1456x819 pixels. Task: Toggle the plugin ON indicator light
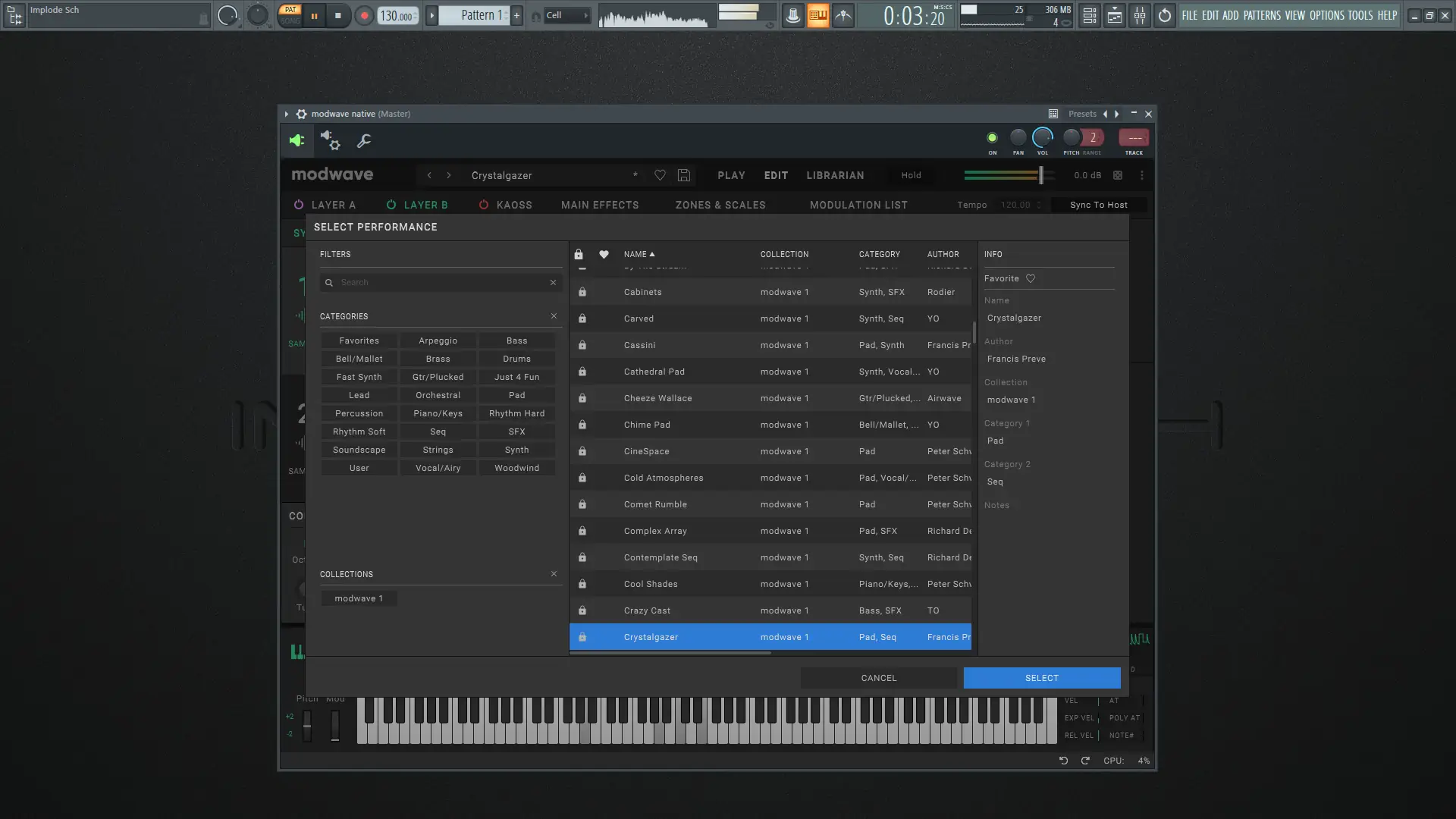click(992, 137)
